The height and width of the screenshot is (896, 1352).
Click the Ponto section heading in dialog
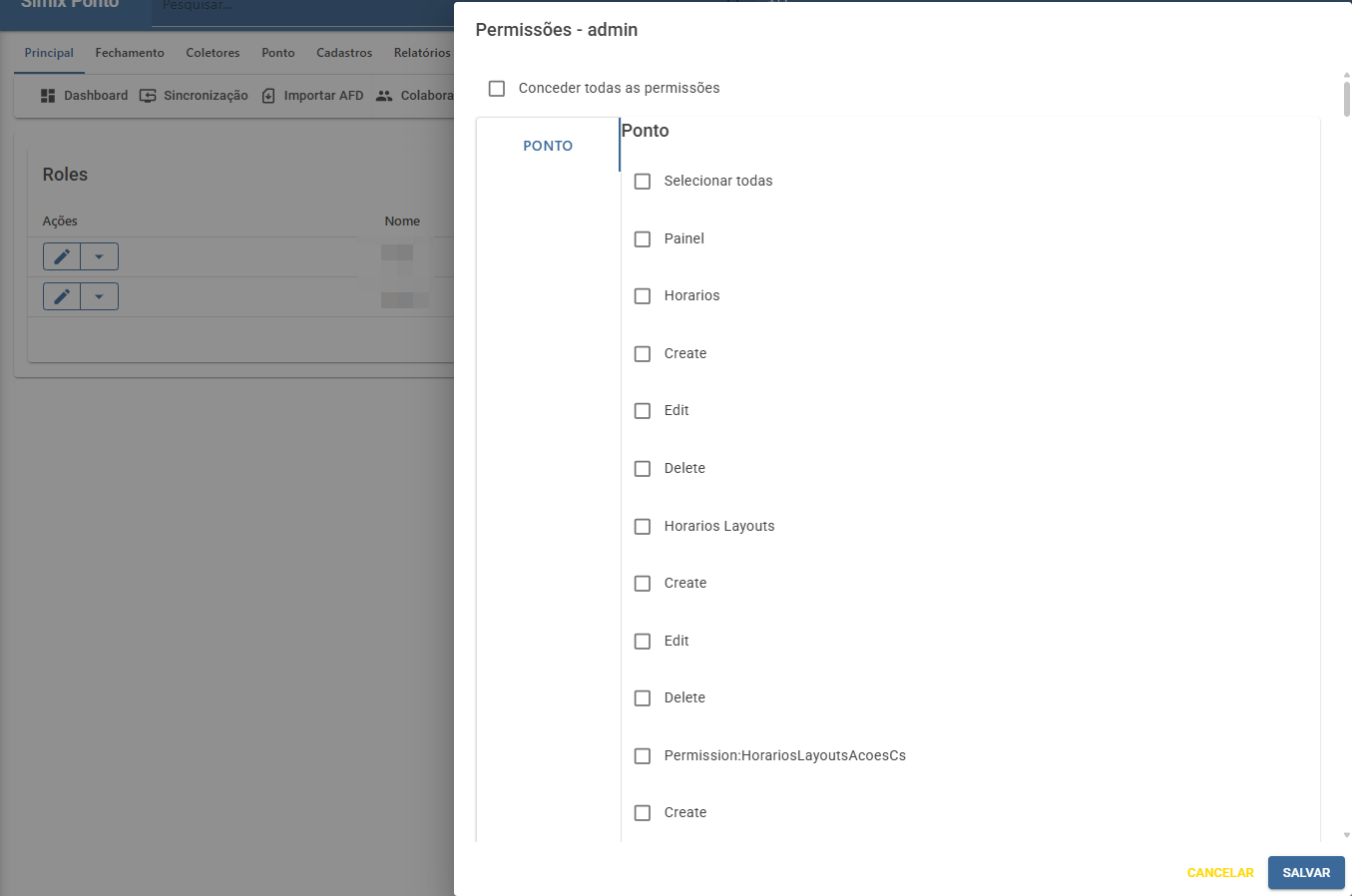(646, 131)
